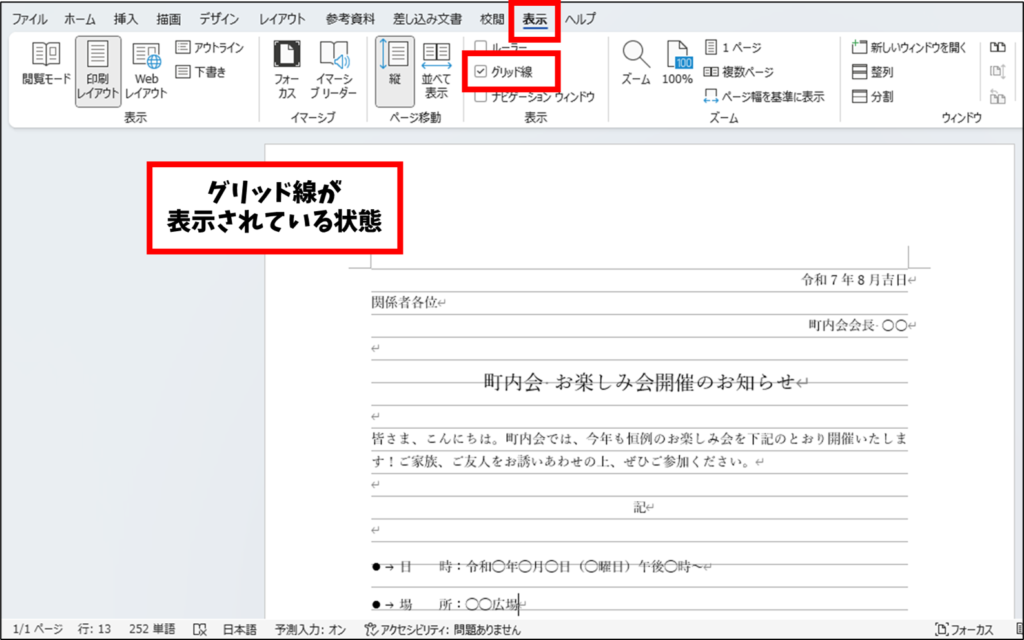Switch to the レイアウト (Layout) tab
Screen dimensions: 1024x640
coord(282,19)
